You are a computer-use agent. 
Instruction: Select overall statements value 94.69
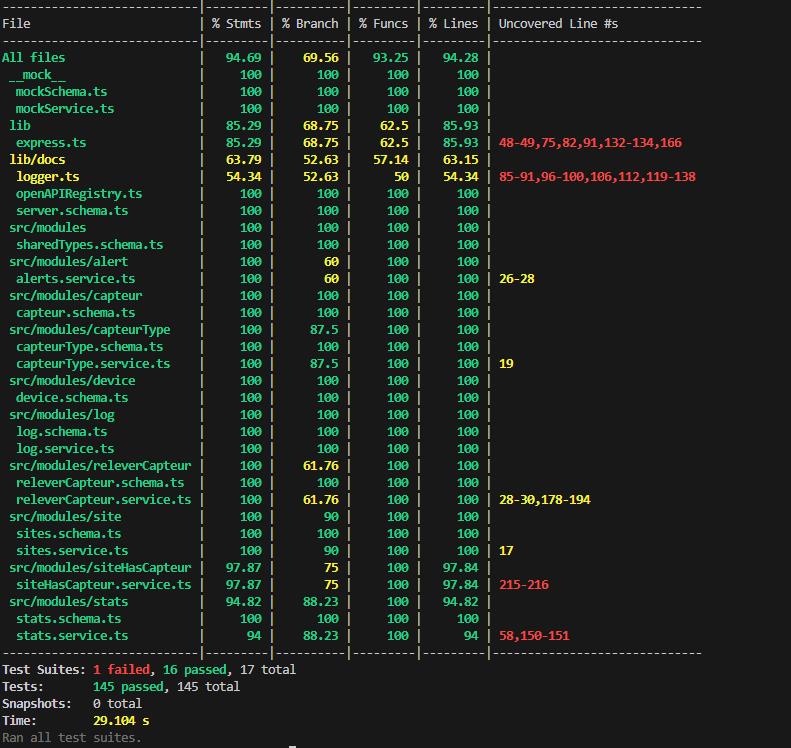244,57
